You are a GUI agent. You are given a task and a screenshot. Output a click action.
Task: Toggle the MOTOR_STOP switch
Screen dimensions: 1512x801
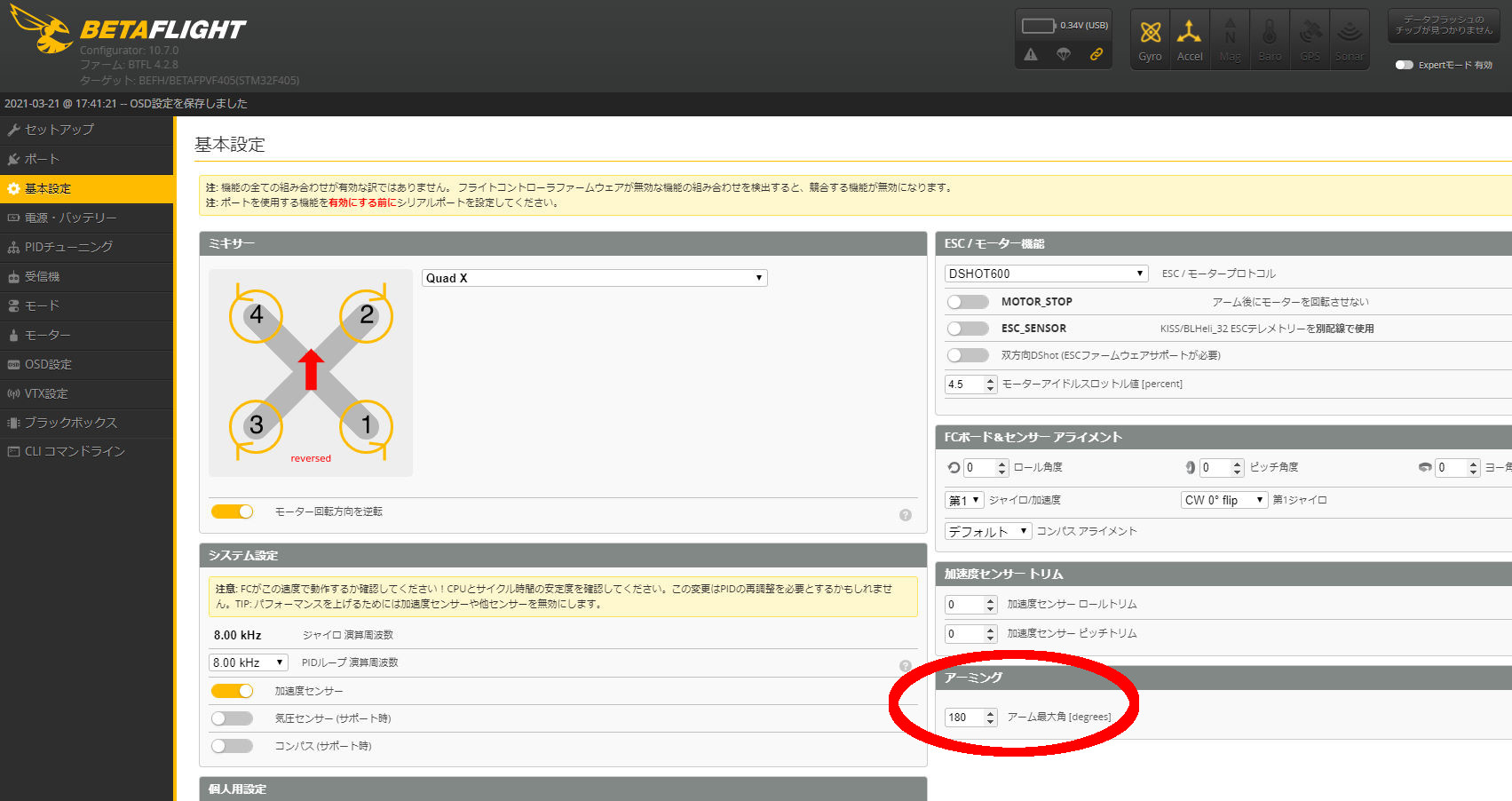pyautogui.click(x=968, y=302)
